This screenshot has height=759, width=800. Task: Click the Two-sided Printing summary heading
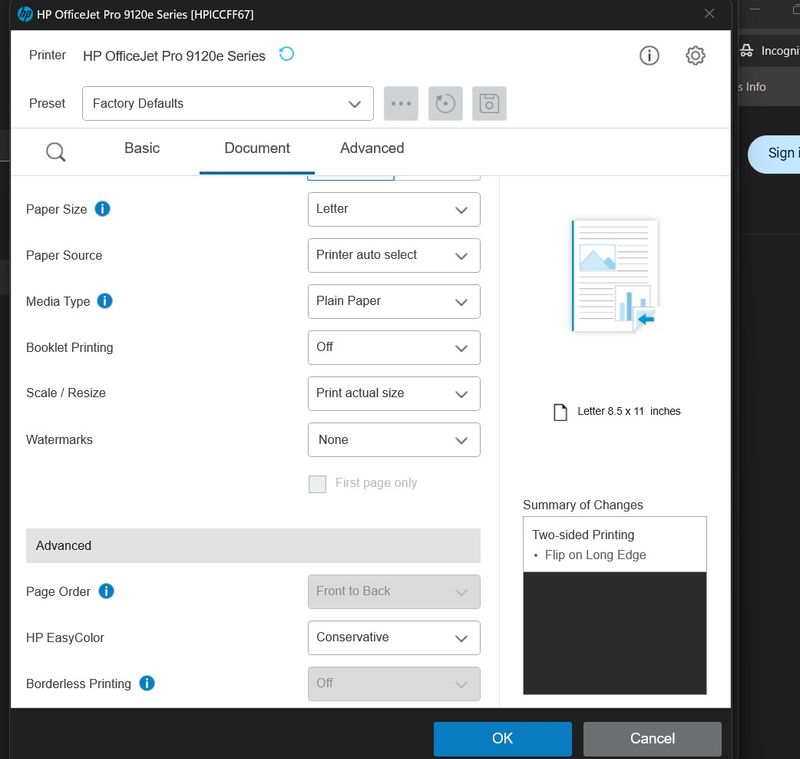click(x=583, y=535)
